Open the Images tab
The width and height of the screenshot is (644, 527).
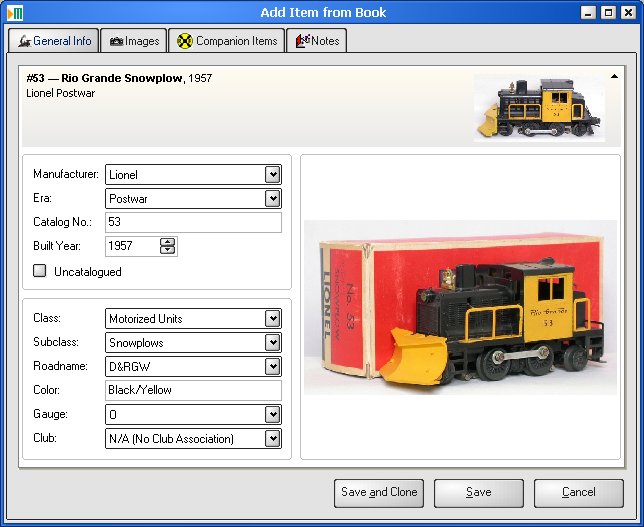coord(133,41)
